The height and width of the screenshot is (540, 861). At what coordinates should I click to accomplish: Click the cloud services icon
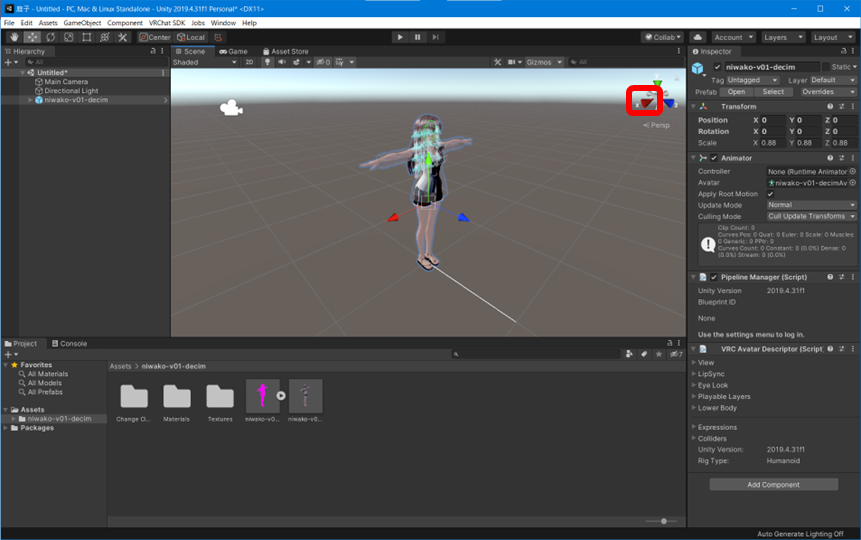698,37
